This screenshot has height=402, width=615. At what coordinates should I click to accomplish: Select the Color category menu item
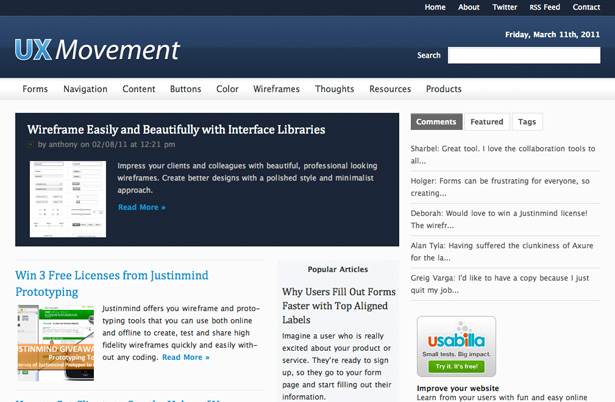227,89
